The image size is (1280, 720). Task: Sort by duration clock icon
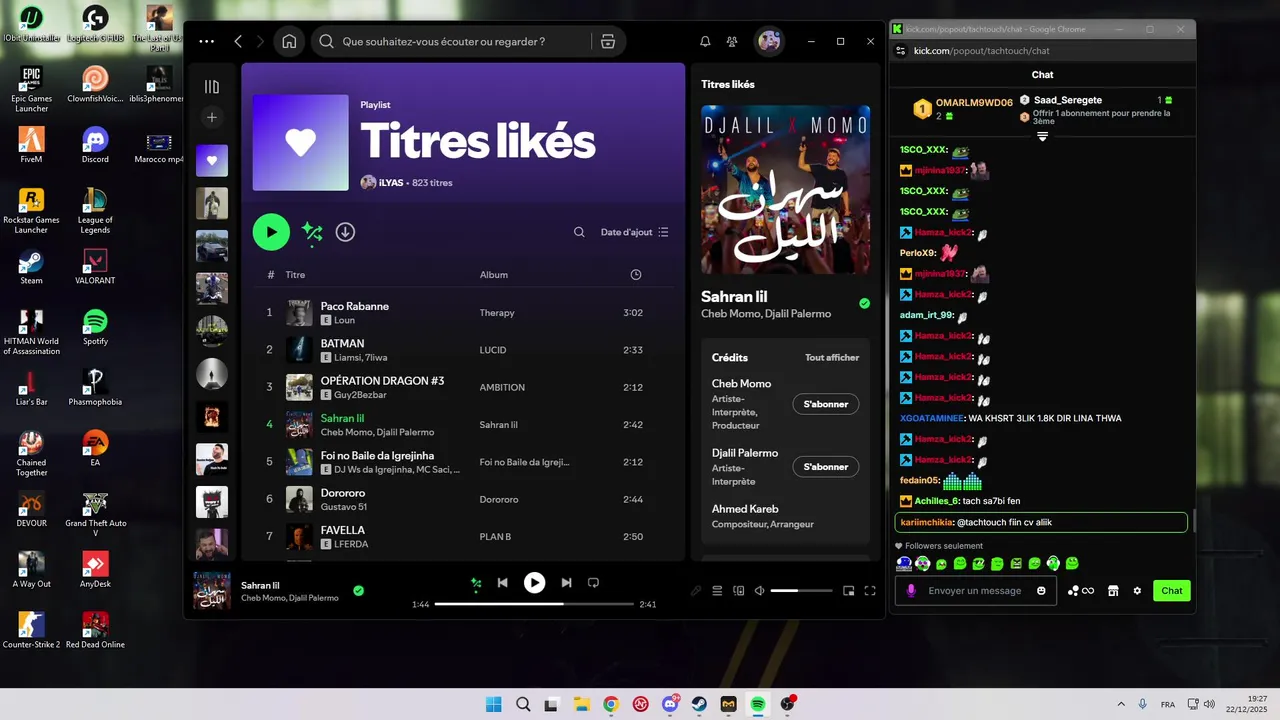tap(636, 275)
